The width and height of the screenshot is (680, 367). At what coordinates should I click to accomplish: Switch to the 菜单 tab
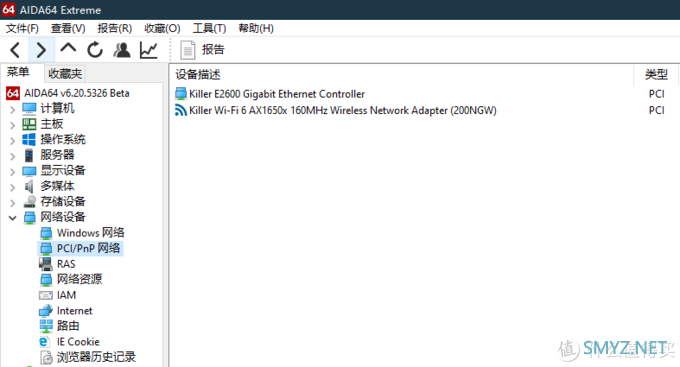18,72
